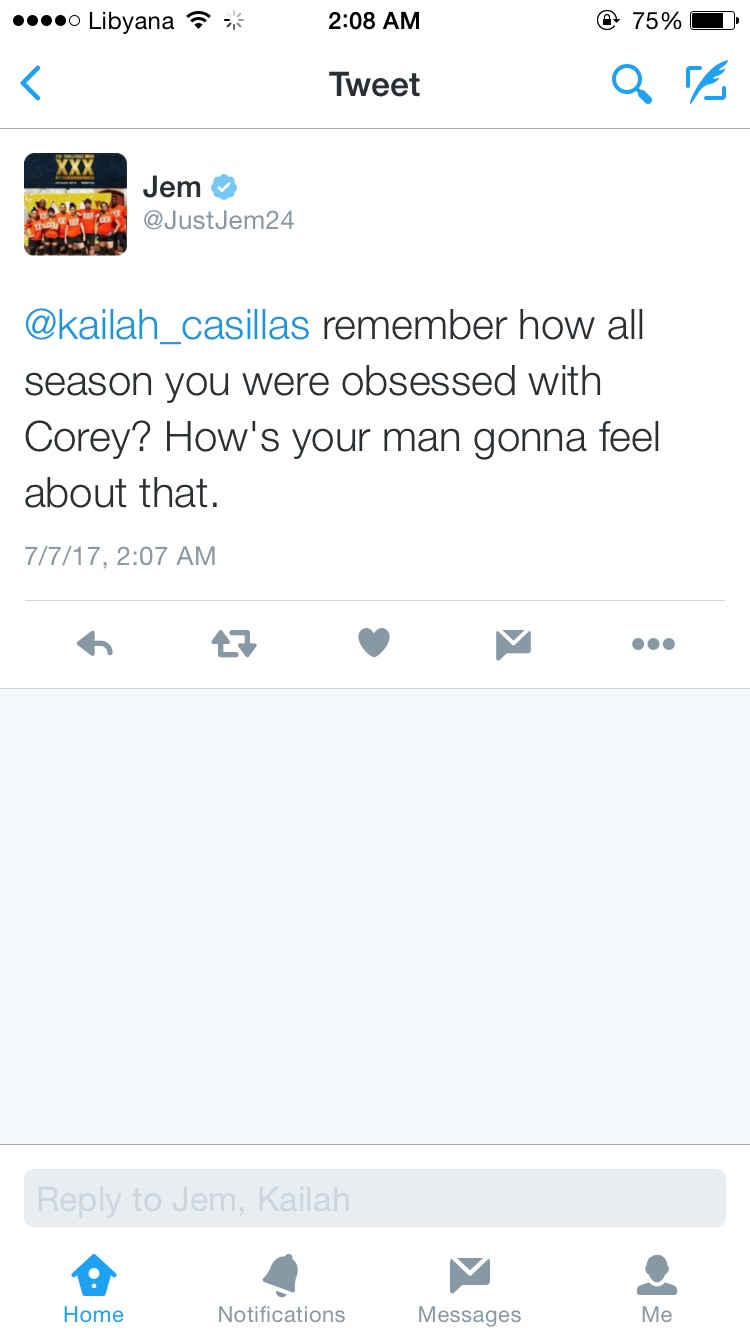Open the Notifications tab
Image resolution: width=750 pixels, height=1334 pixels.
click(281, 1290)
